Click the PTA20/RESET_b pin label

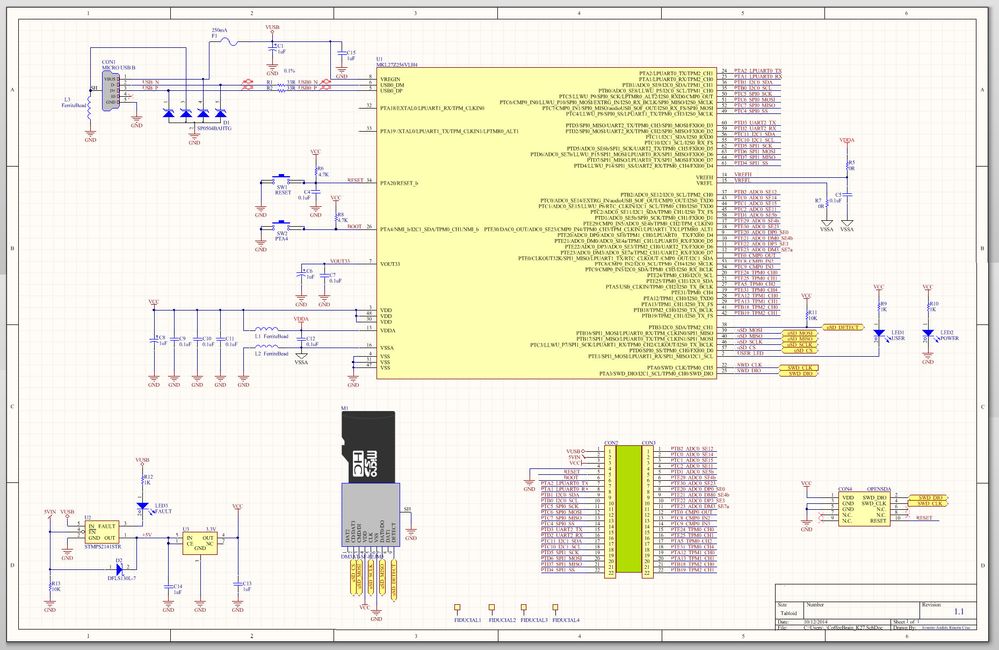tap(399, 183)
